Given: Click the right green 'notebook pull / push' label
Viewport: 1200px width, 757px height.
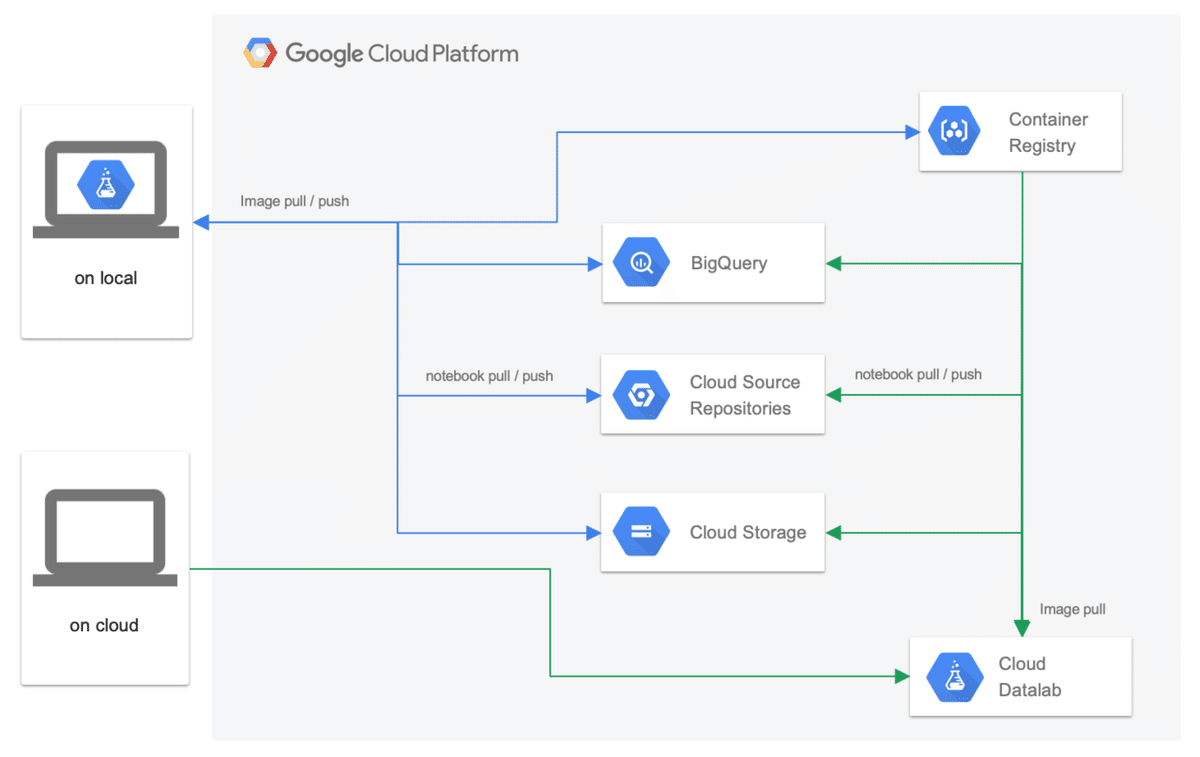Looking at the screenshot, I should coord(918,374).
